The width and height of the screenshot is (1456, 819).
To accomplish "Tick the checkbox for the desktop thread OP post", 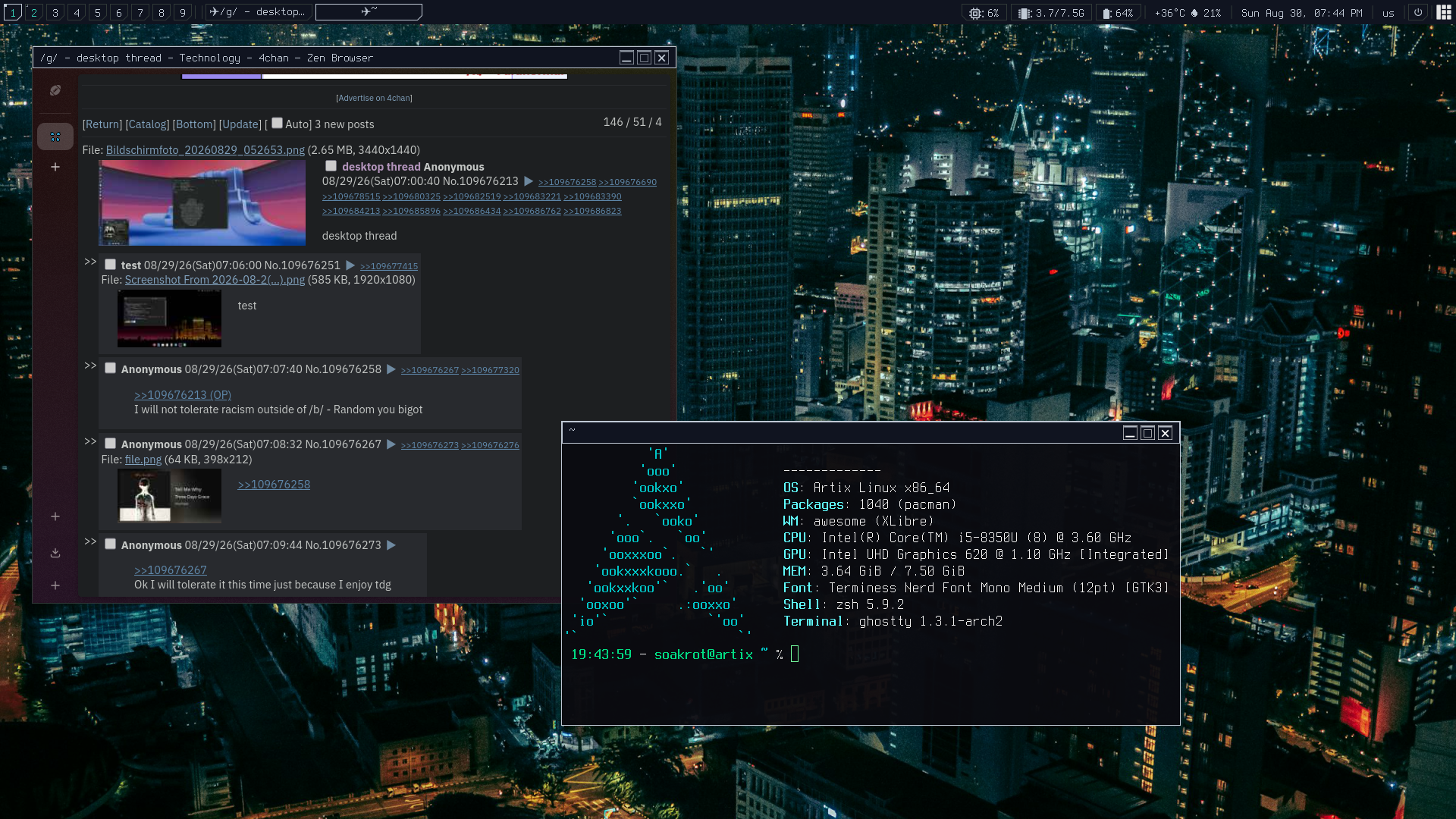I will point(331,166).
